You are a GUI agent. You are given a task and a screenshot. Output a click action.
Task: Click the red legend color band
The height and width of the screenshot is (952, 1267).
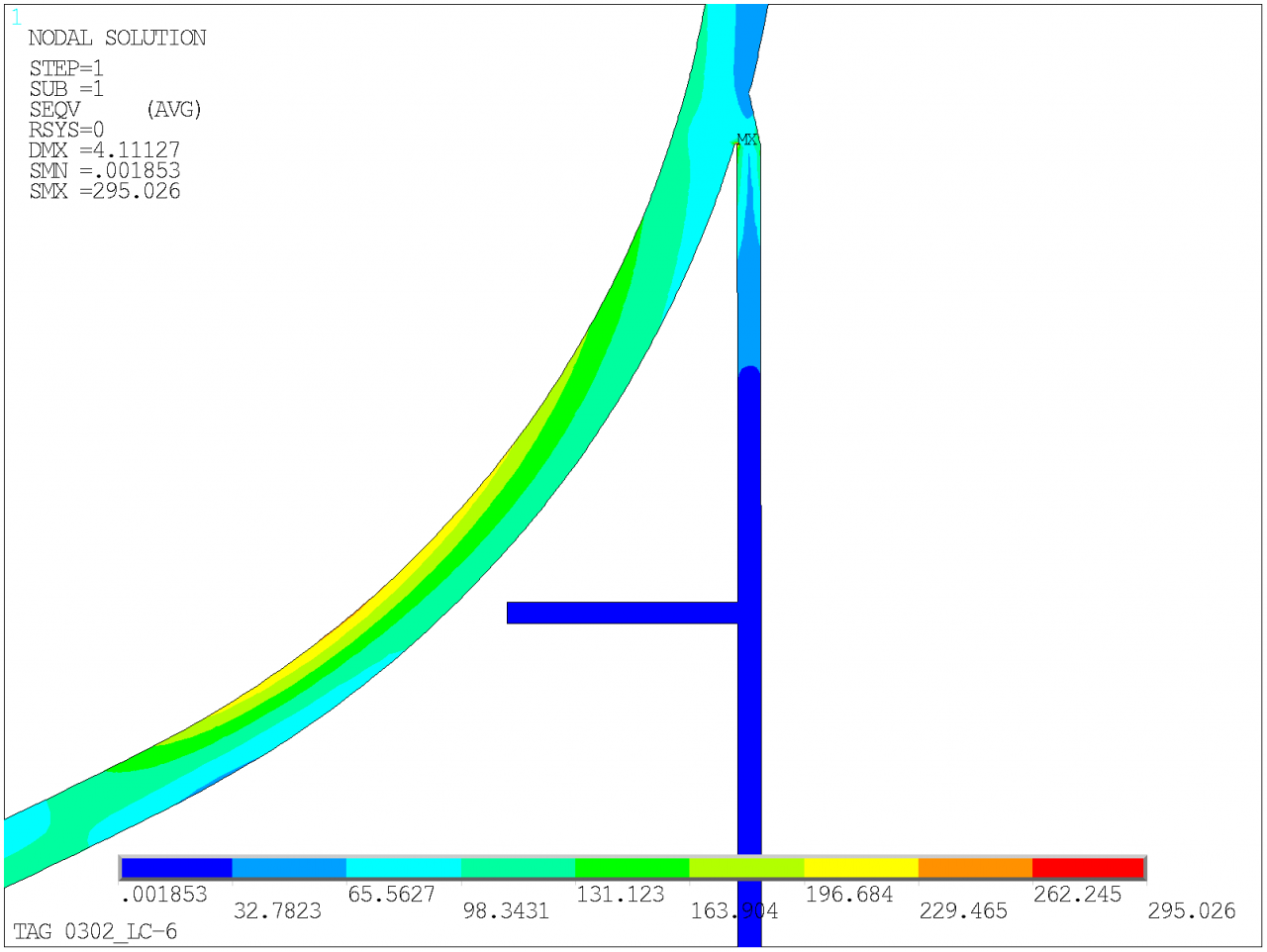(x=1088, y=868)
